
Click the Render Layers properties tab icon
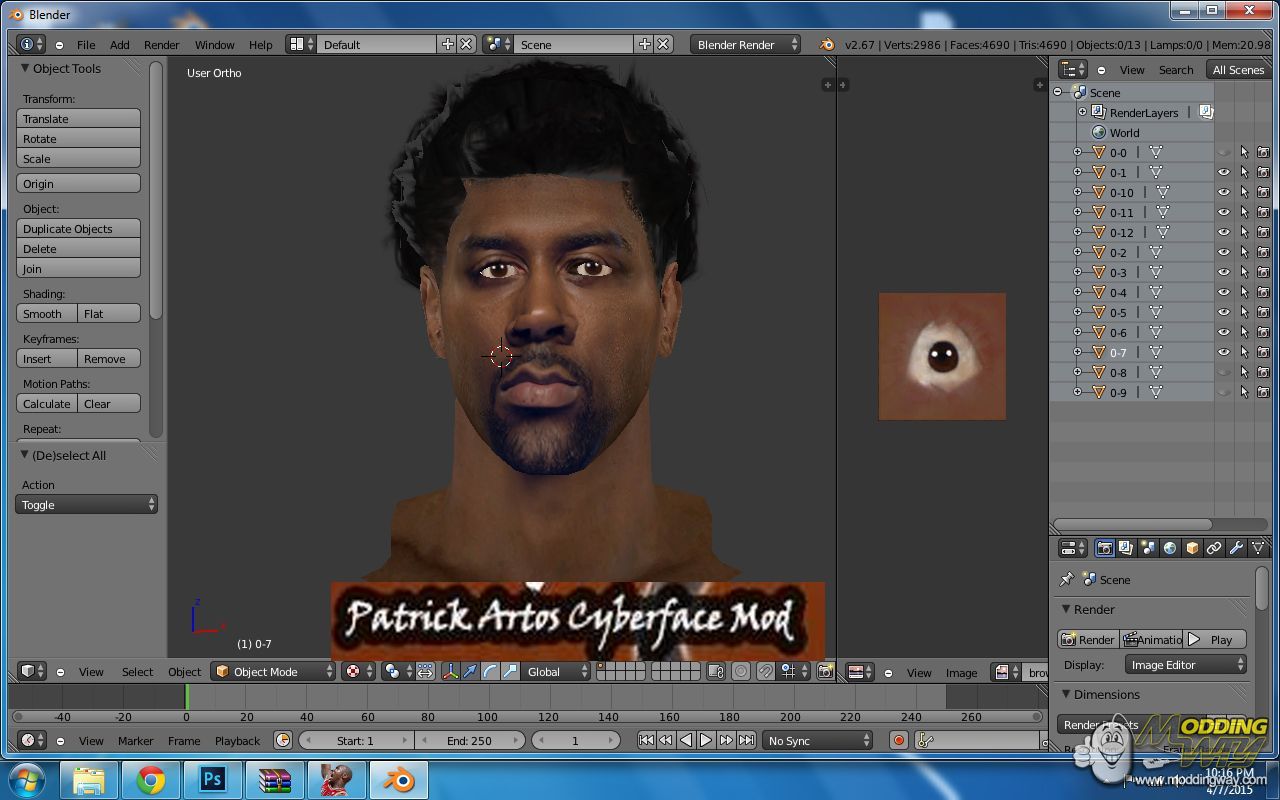tap(1126, 548)
